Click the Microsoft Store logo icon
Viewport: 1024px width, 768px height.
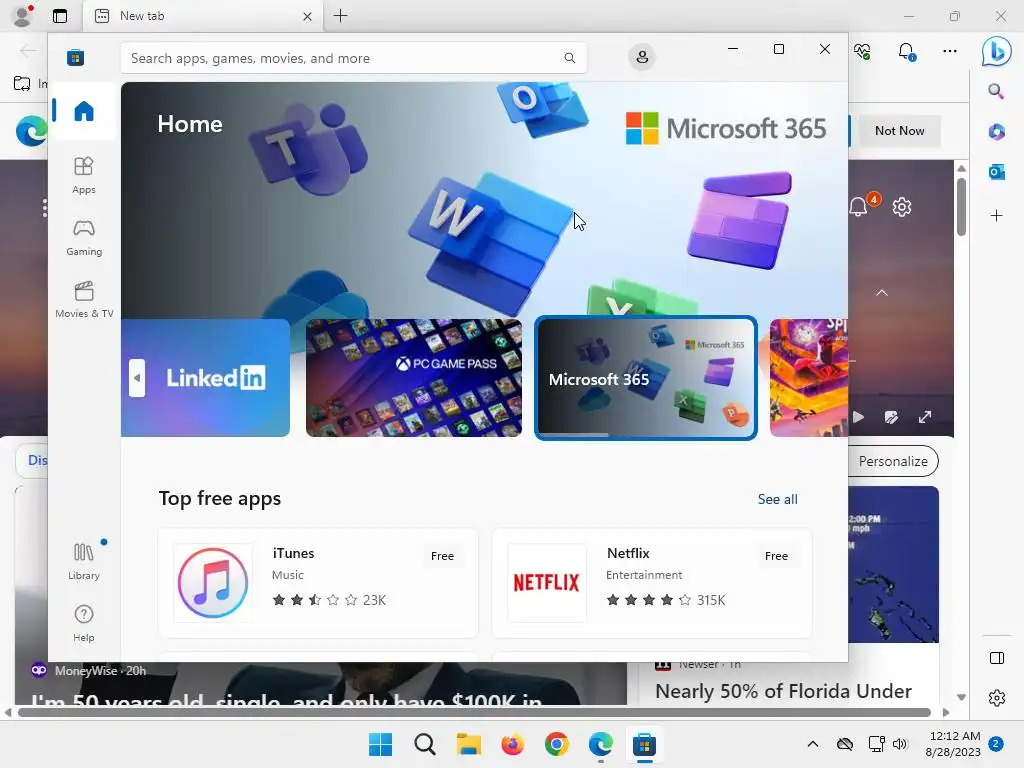coord(75,57)
